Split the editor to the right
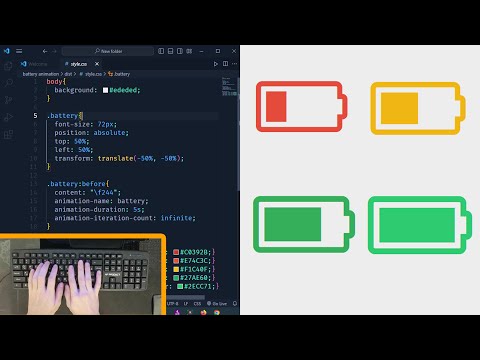 coord(225,64)
